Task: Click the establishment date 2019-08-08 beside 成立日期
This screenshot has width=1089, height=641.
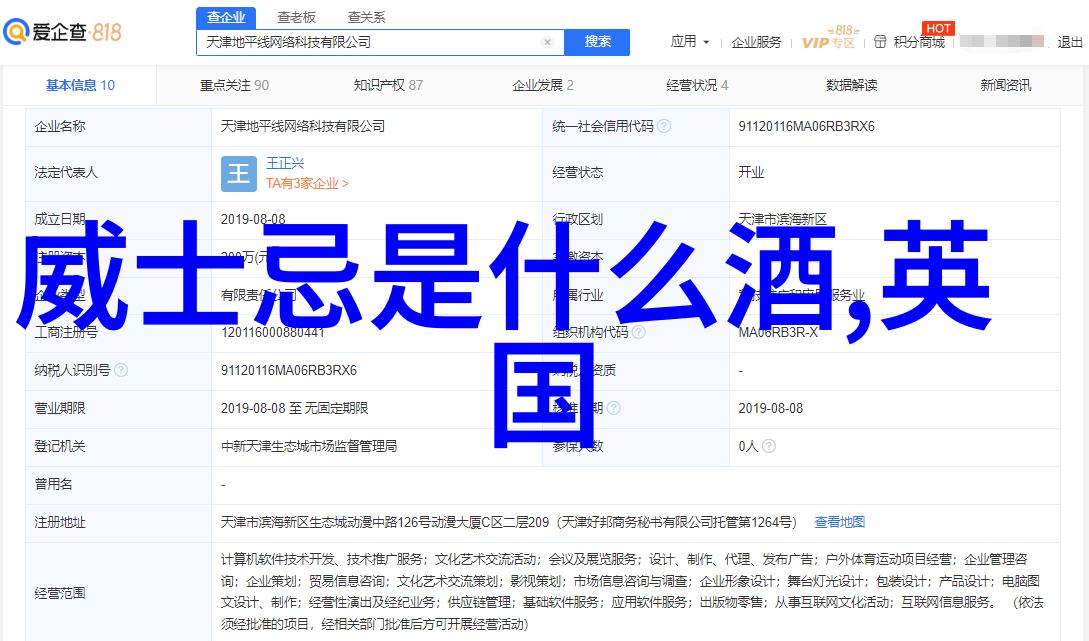Action: (253, 219)
